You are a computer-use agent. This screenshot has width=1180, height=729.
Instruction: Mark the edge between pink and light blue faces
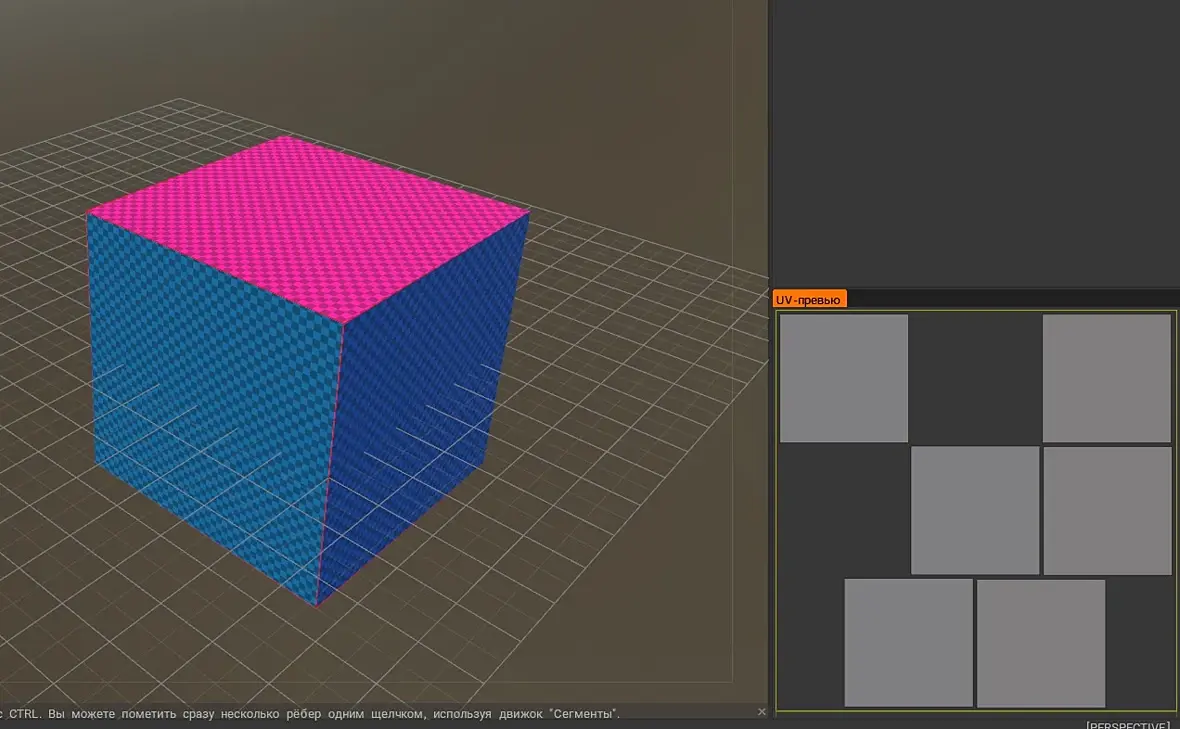coord(215,267)
